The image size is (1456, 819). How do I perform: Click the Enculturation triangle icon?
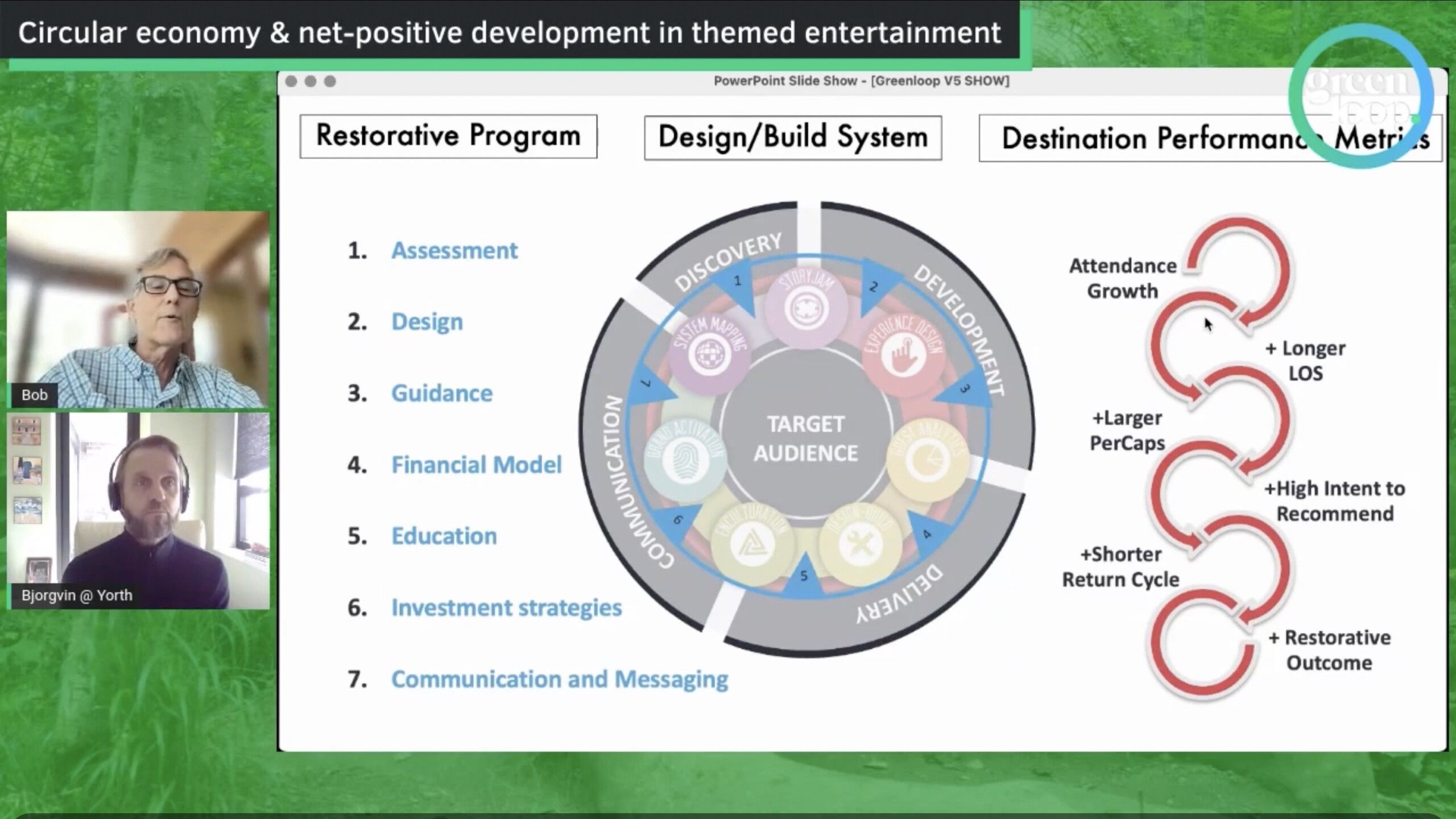[x=752, y=544]
